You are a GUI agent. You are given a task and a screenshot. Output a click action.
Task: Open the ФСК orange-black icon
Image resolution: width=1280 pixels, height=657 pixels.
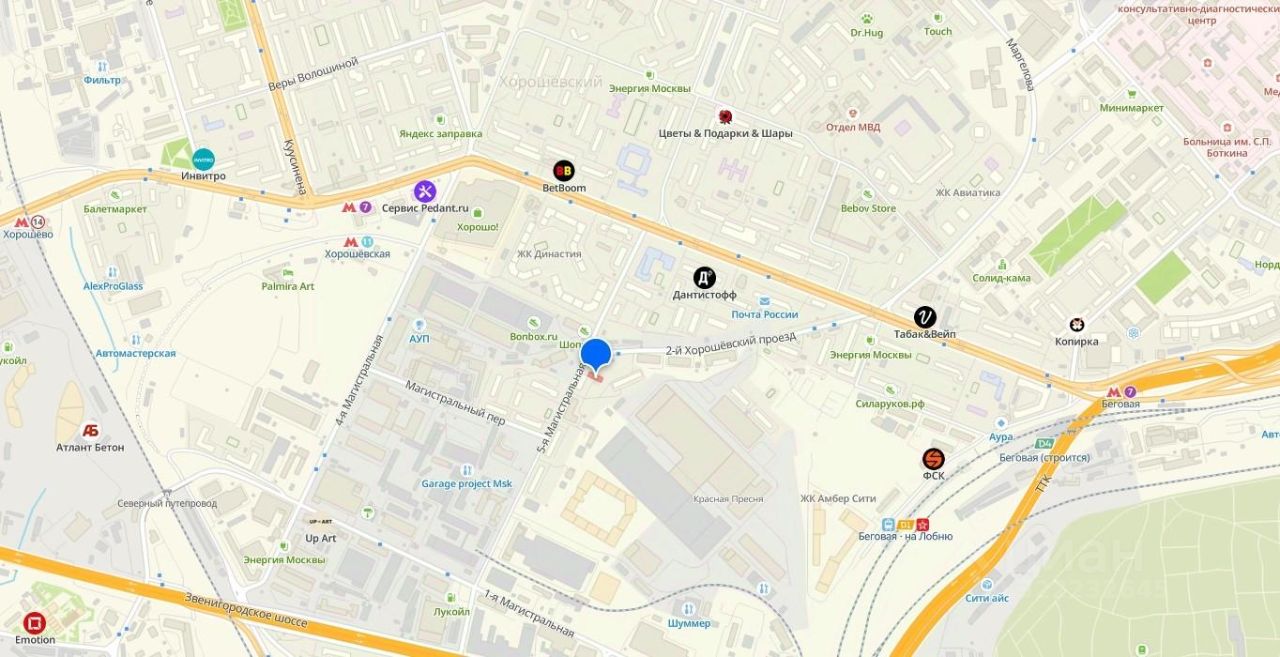coord(933,459)
